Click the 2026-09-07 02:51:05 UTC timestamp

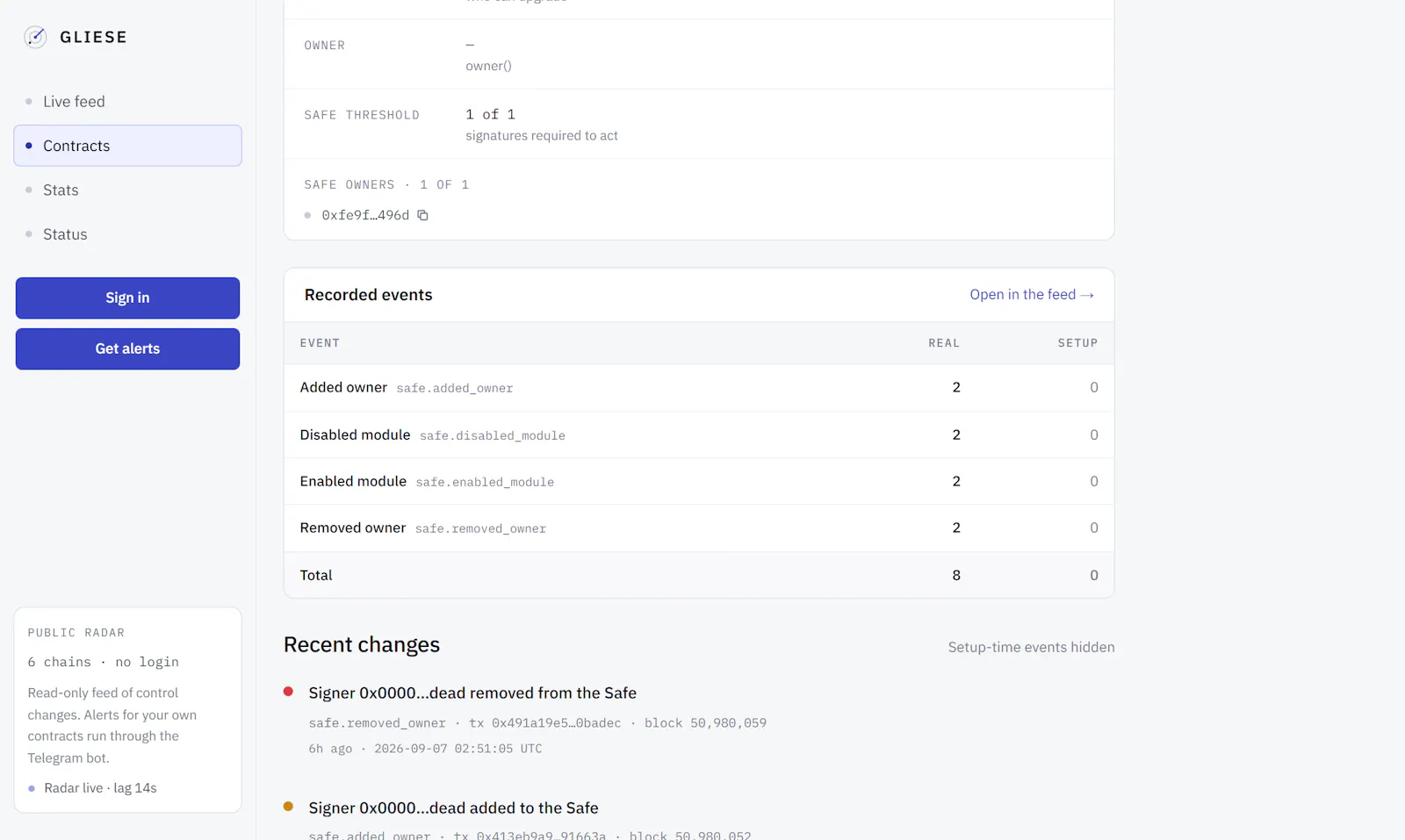pyautogui.click(x=458, y=749)
